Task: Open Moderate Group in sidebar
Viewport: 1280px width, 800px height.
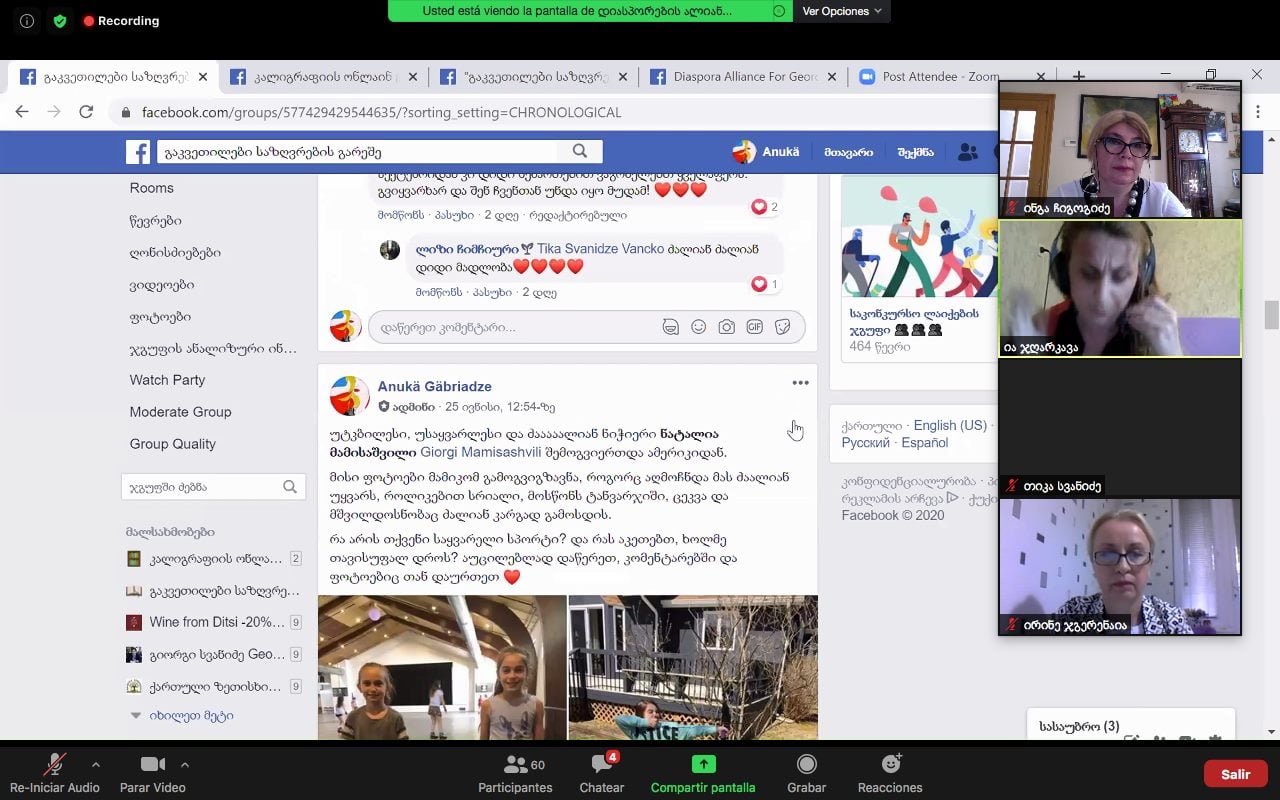Action: point(180,412)
